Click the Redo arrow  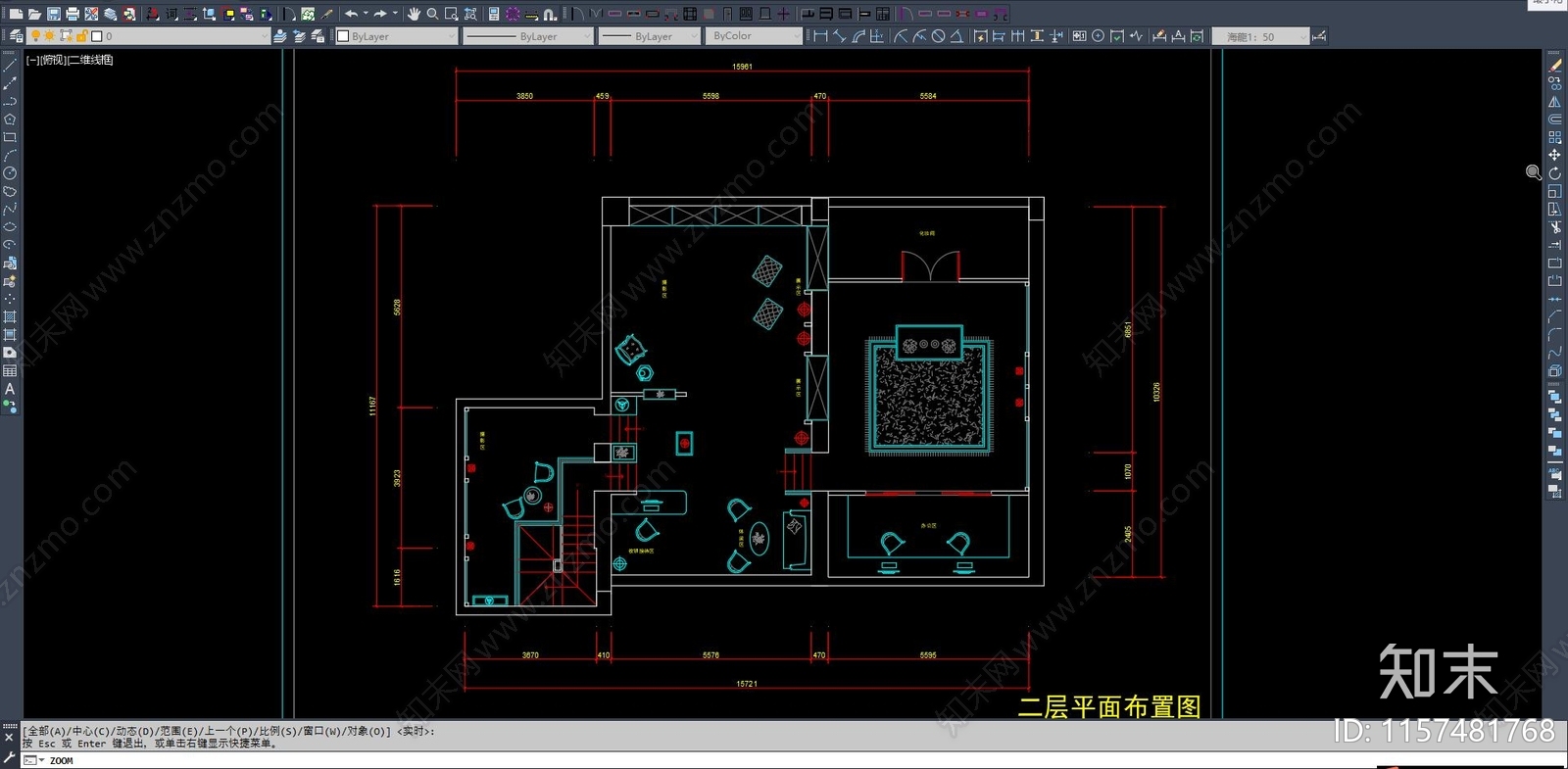click(380, 14)
